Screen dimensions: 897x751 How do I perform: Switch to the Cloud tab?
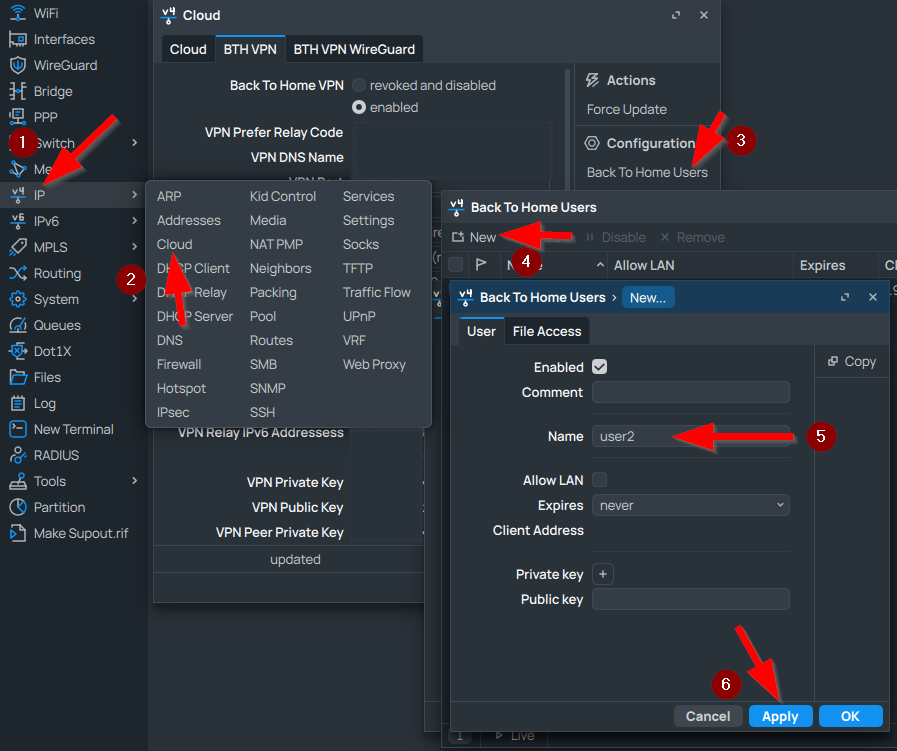(188, 49)
